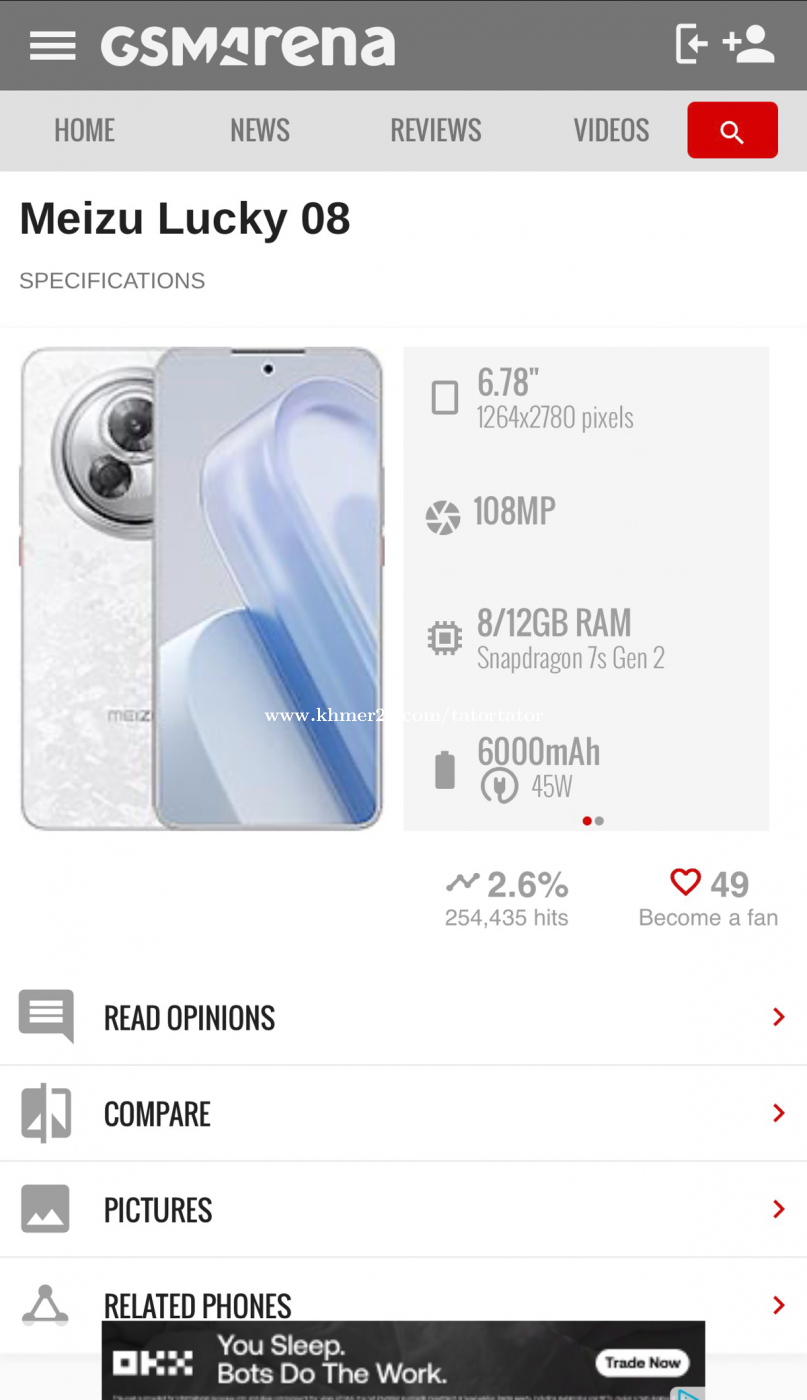Tap the heart icon to become a fan
The height and width of the screenshot is (1400, 807).
[685, 882]
